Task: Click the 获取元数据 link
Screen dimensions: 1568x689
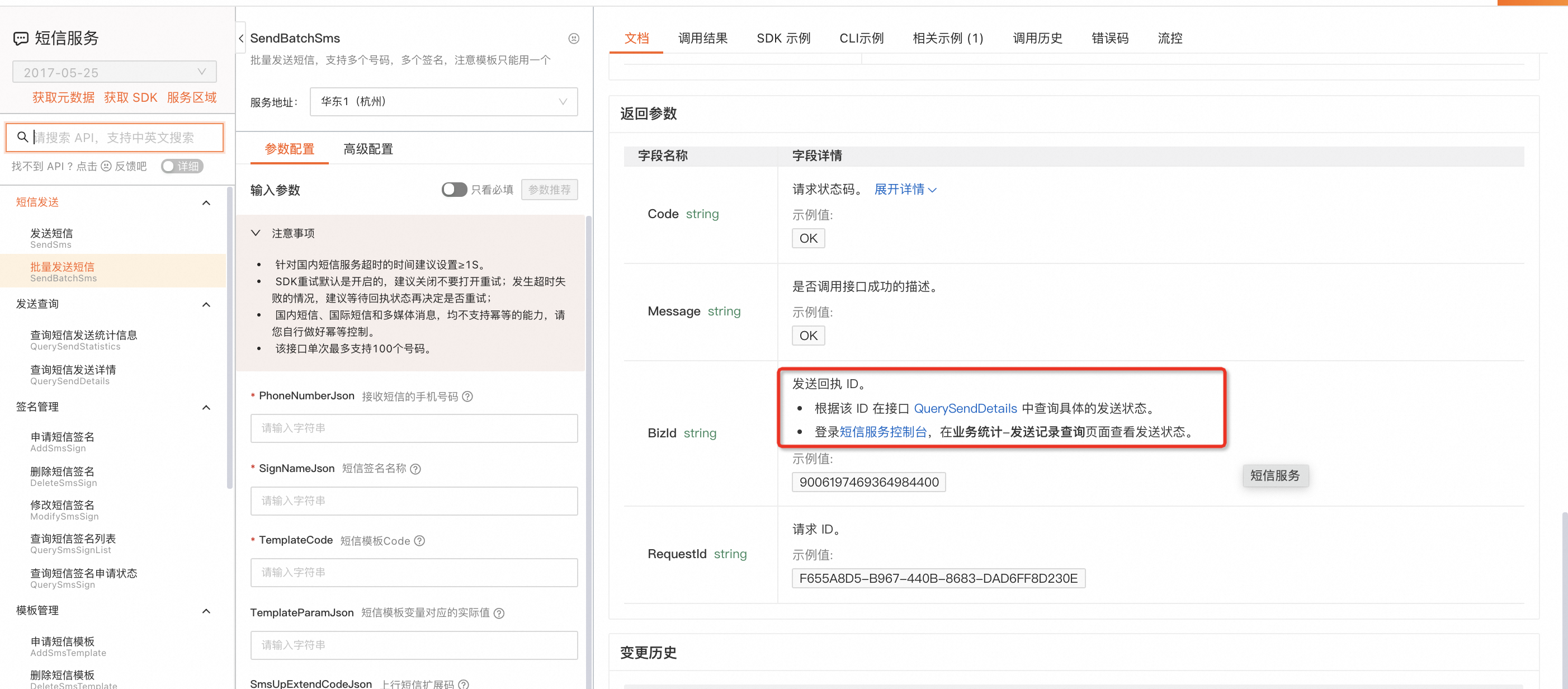Action: pos(63,97)
